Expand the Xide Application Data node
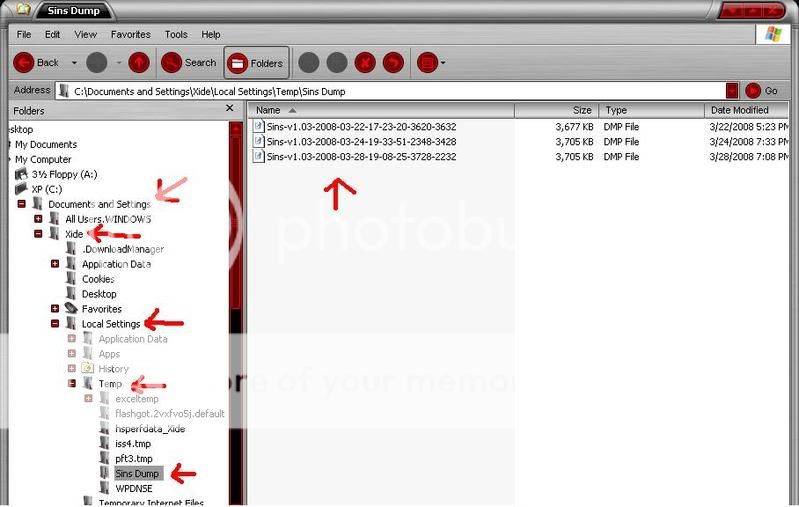The height and width of the screenshot is (507, 799). (55, 264)
